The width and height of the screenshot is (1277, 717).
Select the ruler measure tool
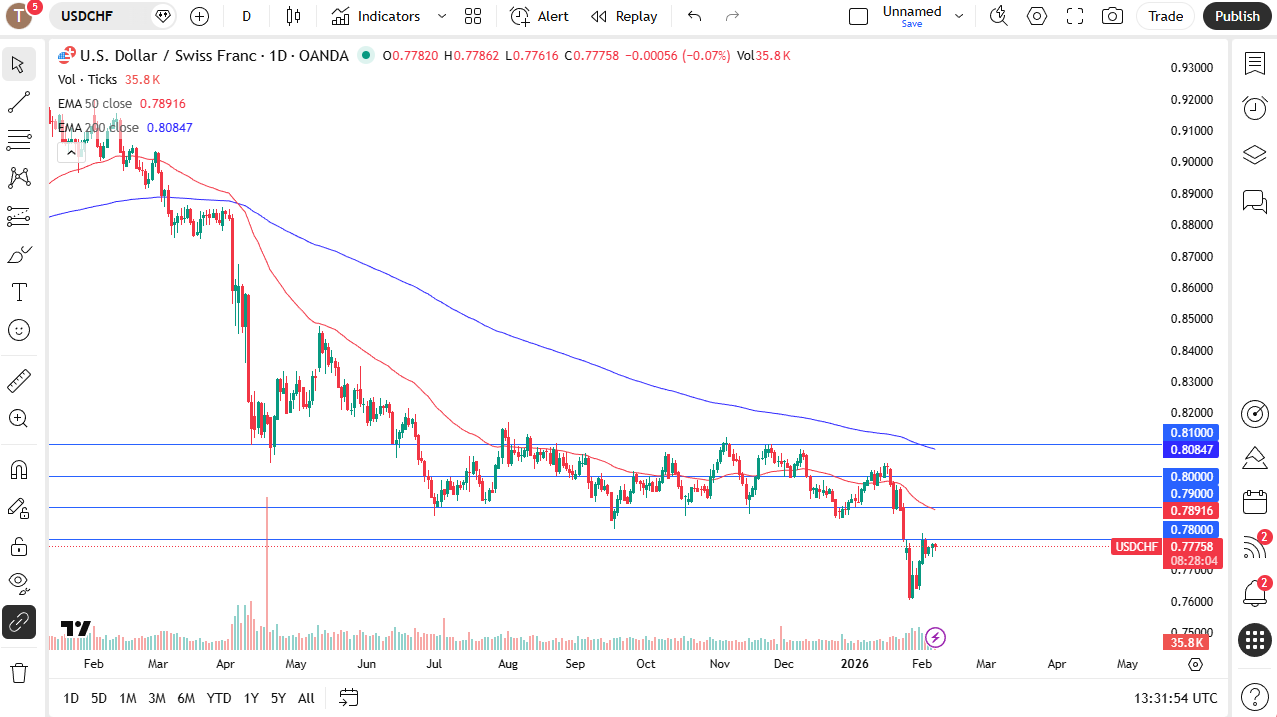coord(18,381)
